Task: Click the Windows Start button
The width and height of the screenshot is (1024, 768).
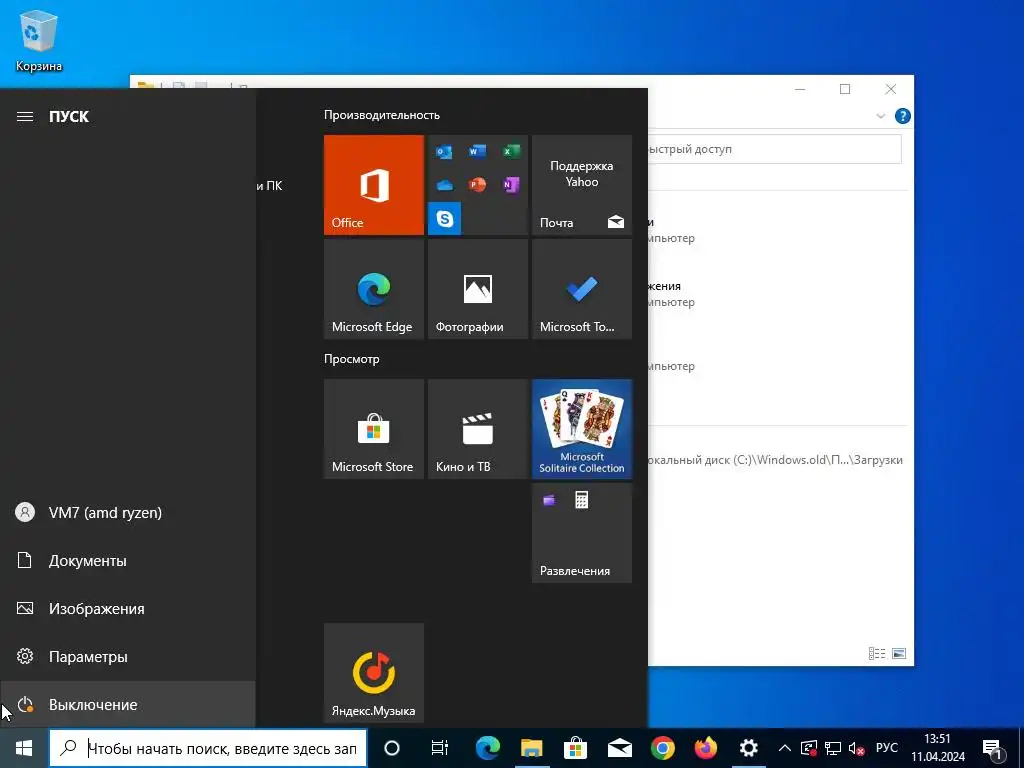Action: pos(24,748)
